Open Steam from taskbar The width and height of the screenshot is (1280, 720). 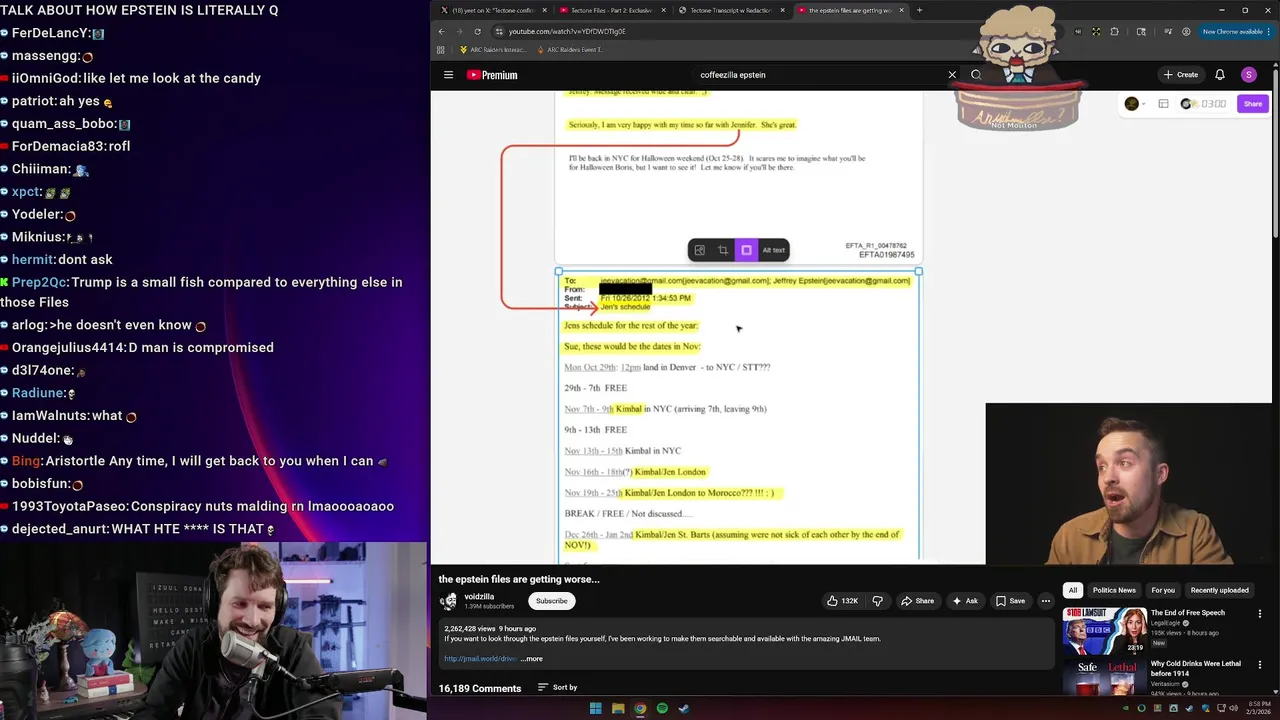(x=684, y=709)
